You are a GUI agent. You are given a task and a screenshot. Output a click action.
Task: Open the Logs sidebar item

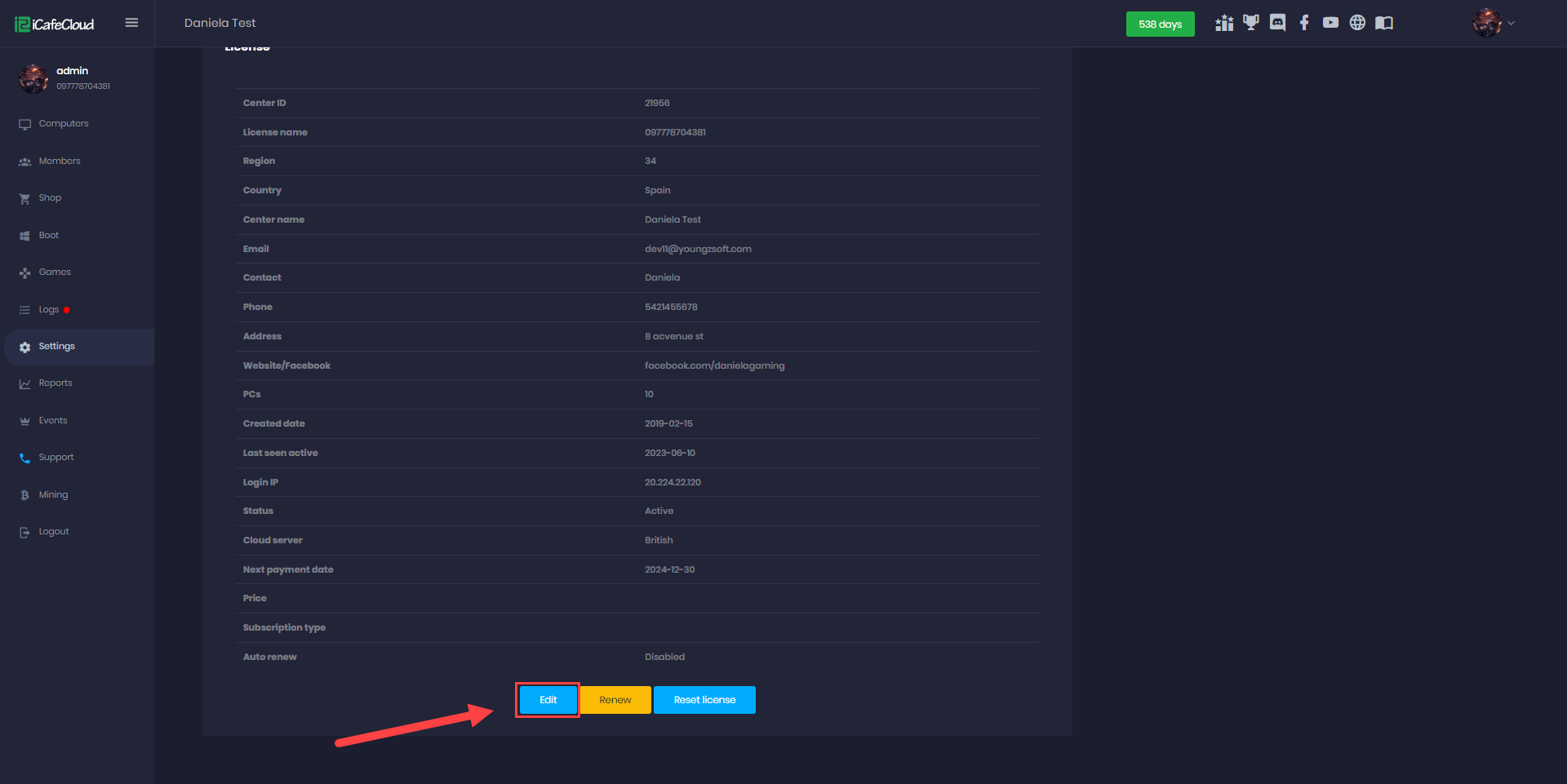pos(49,310)
